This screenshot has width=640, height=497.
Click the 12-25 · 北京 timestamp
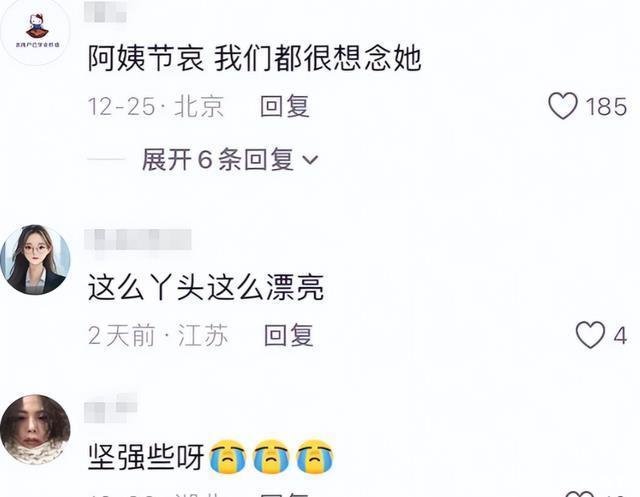156,106
